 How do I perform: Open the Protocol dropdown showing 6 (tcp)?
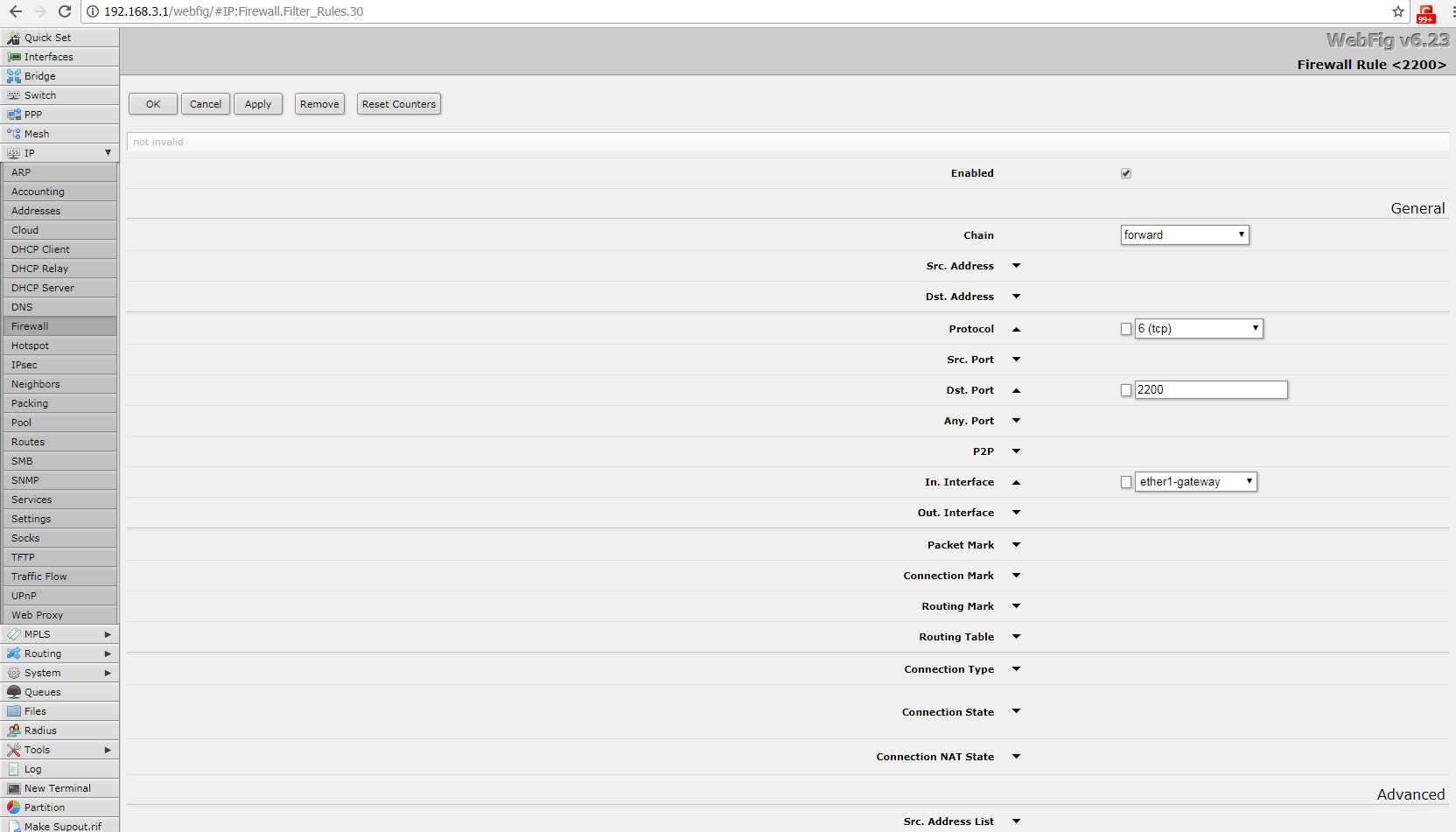pyautogui.click(x=1199, y=328)
